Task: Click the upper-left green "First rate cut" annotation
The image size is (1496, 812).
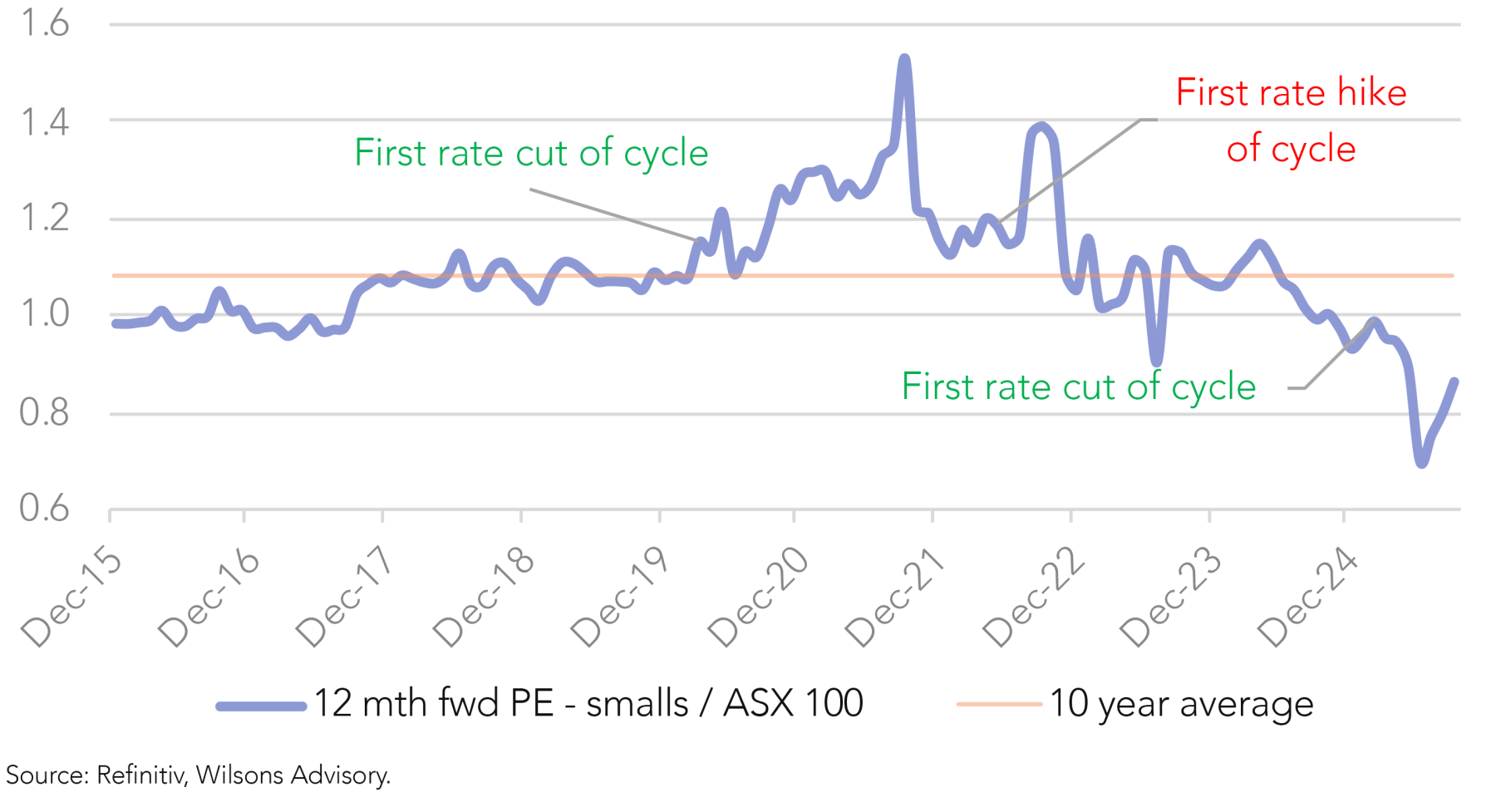Action: point(531,153)
